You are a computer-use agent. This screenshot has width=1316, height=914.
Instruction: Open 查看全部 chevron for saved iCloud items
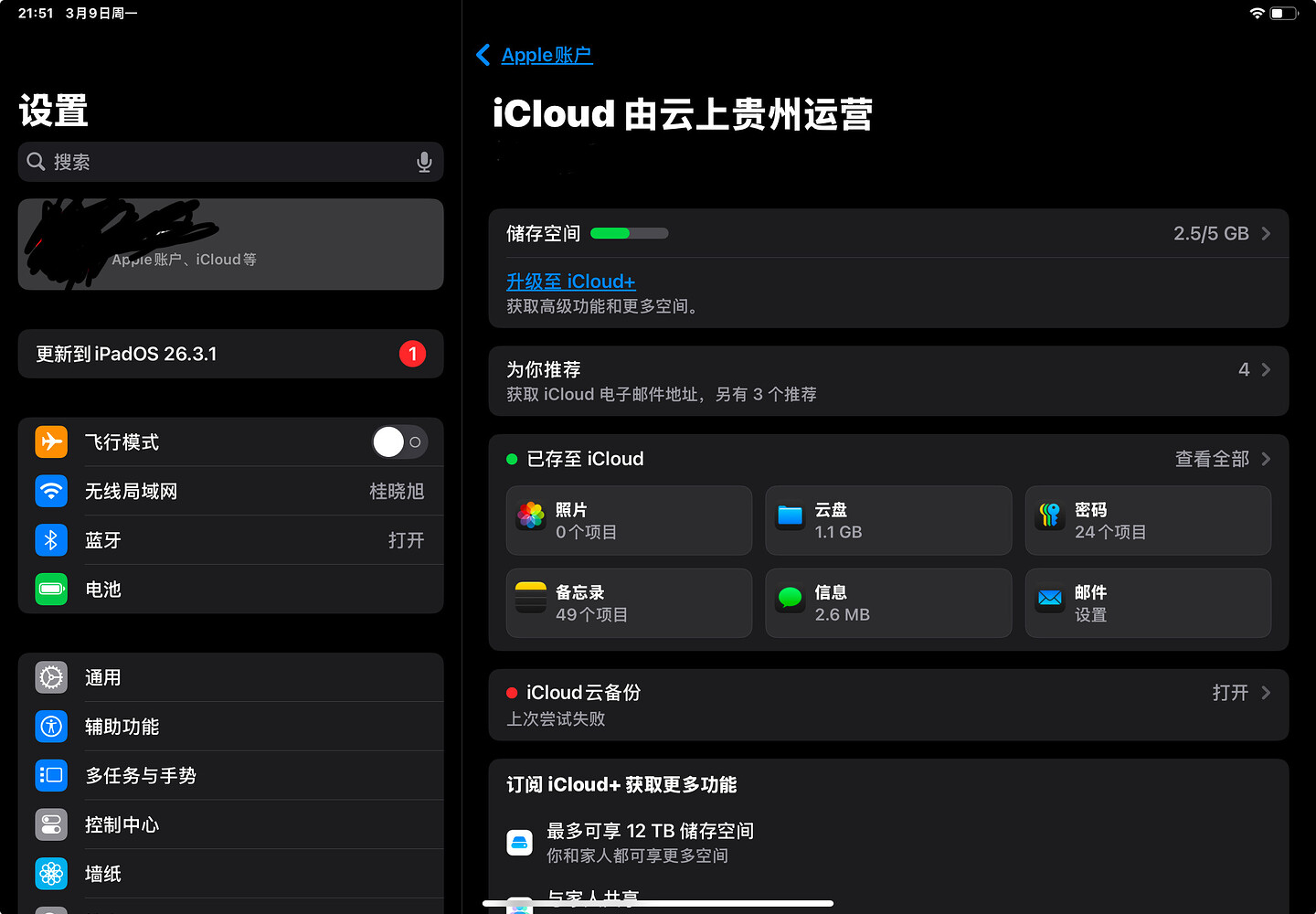click(x=1266, y=459)
